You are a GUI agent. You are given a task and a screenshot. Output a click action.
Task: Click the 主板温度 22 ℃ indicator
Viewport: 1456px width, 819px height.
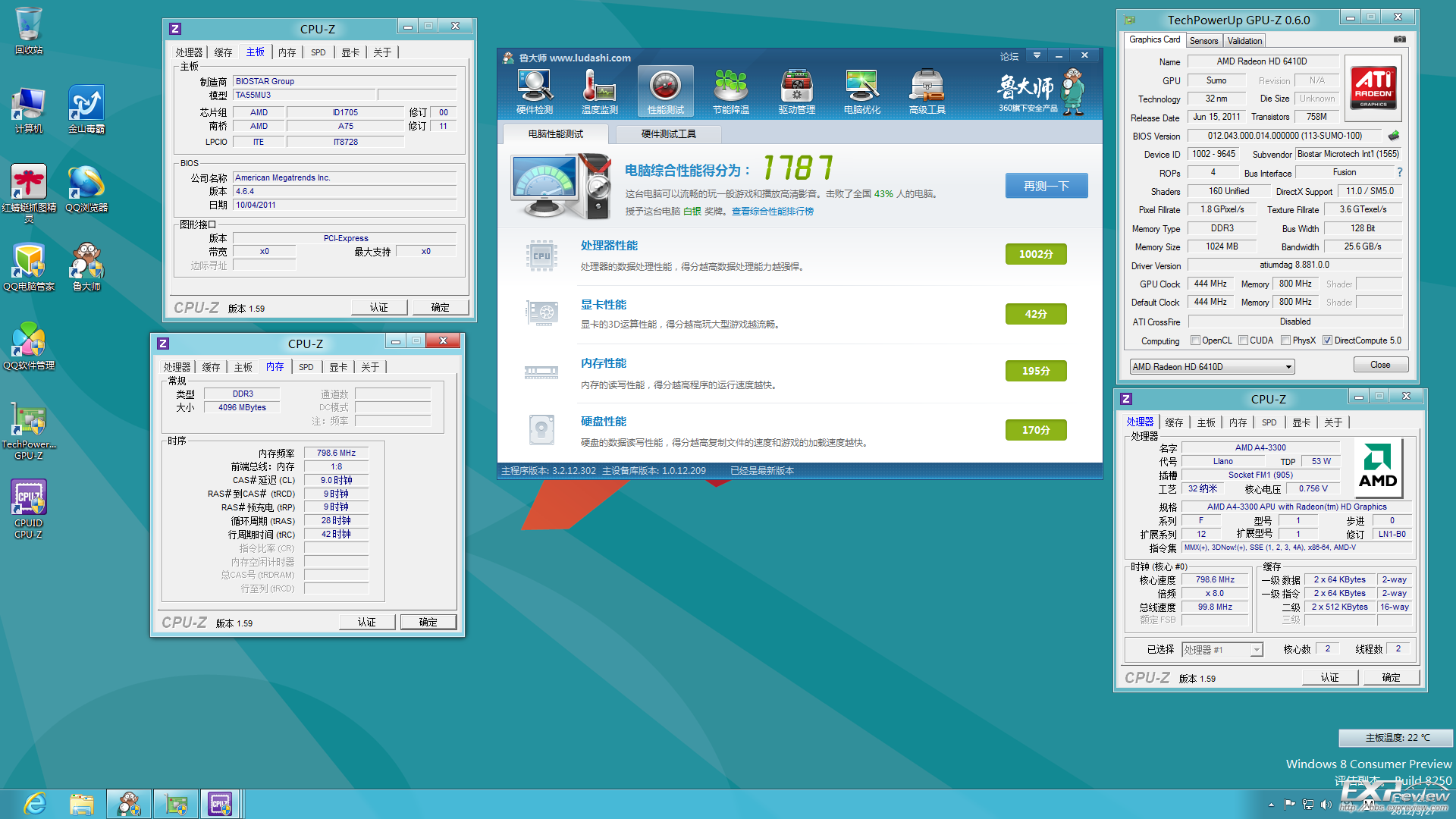tap(1396, 738)
